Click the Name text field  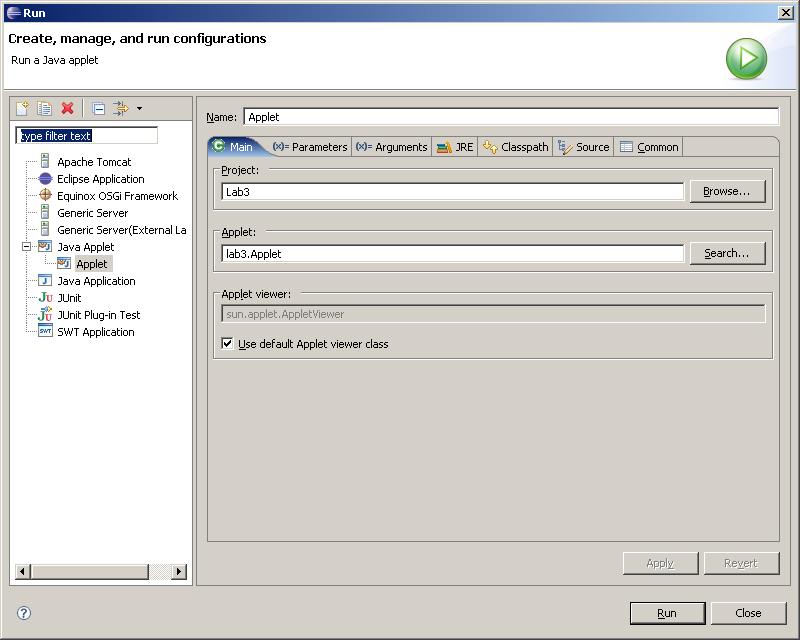pyautogui.click(x=510, y=117)
